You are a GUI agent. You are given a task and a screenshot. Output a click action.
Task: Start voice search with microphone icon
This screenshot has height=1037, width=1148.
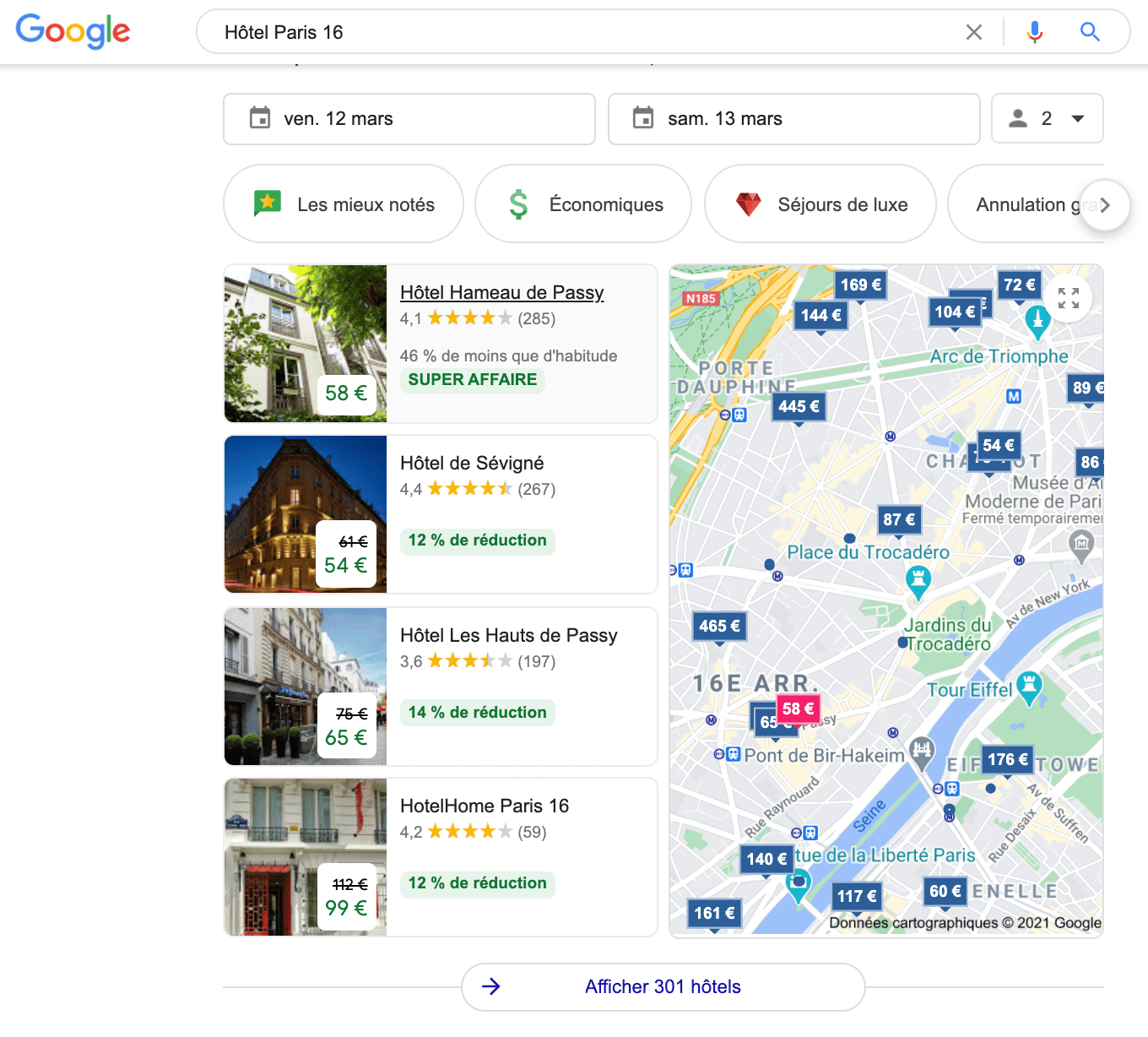[x=1035, y=32]
